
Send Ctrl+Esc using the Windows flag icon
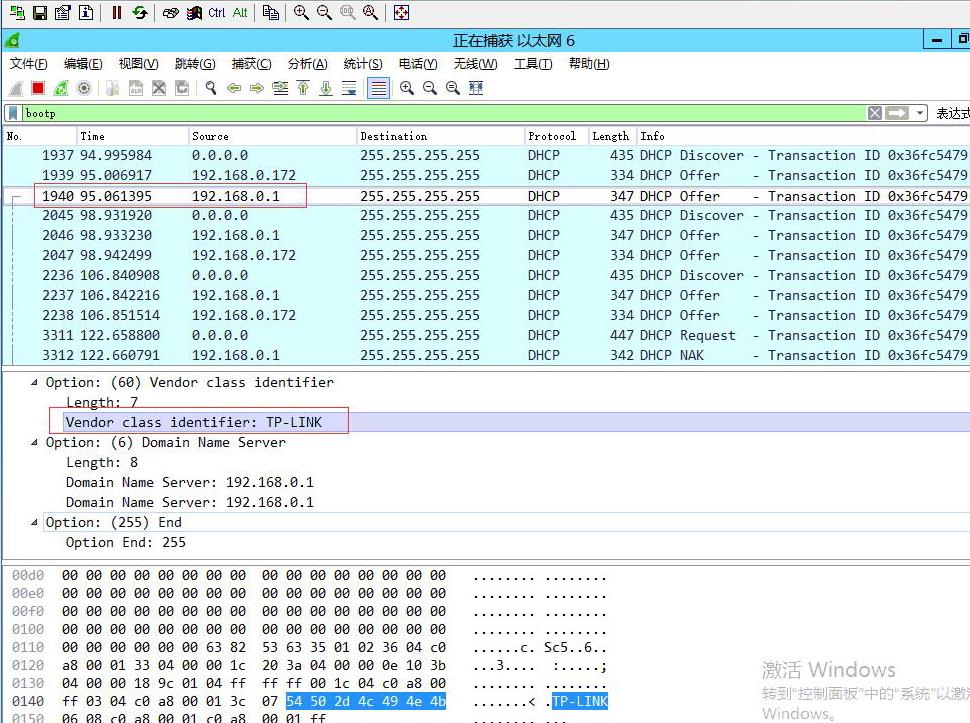(194, 12)
